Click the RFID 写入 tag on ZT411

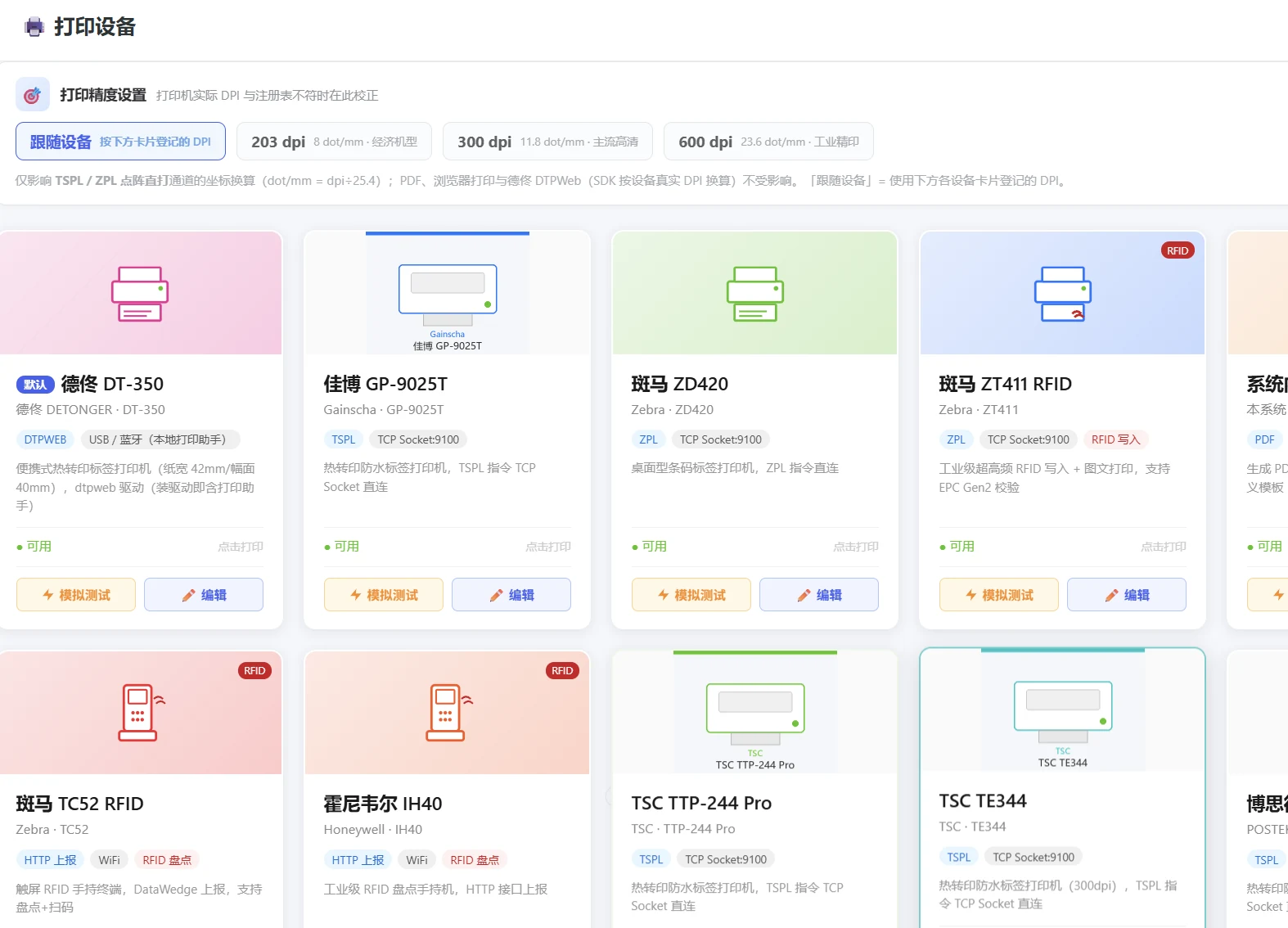(1115, 439)
